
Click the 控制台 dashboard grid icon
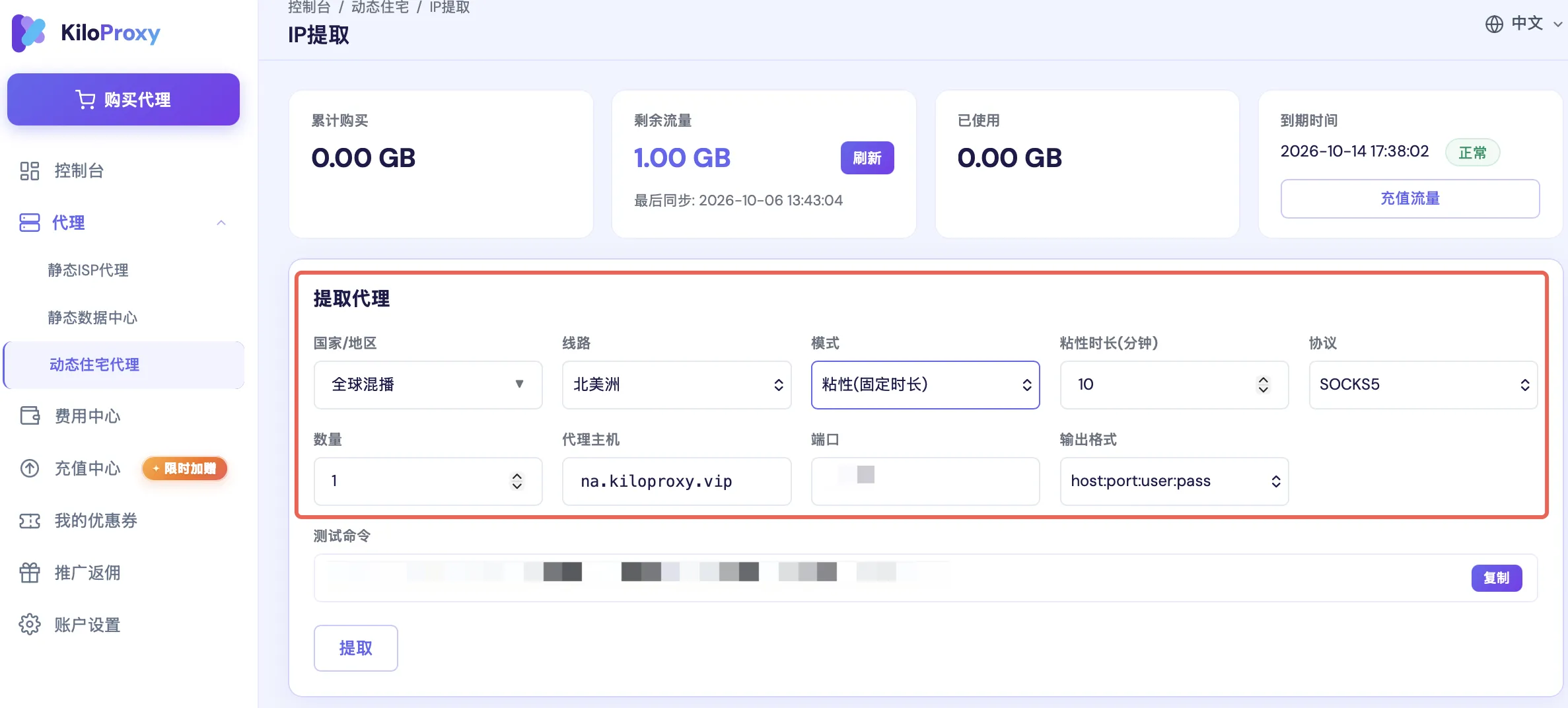[x=30, y=171]
